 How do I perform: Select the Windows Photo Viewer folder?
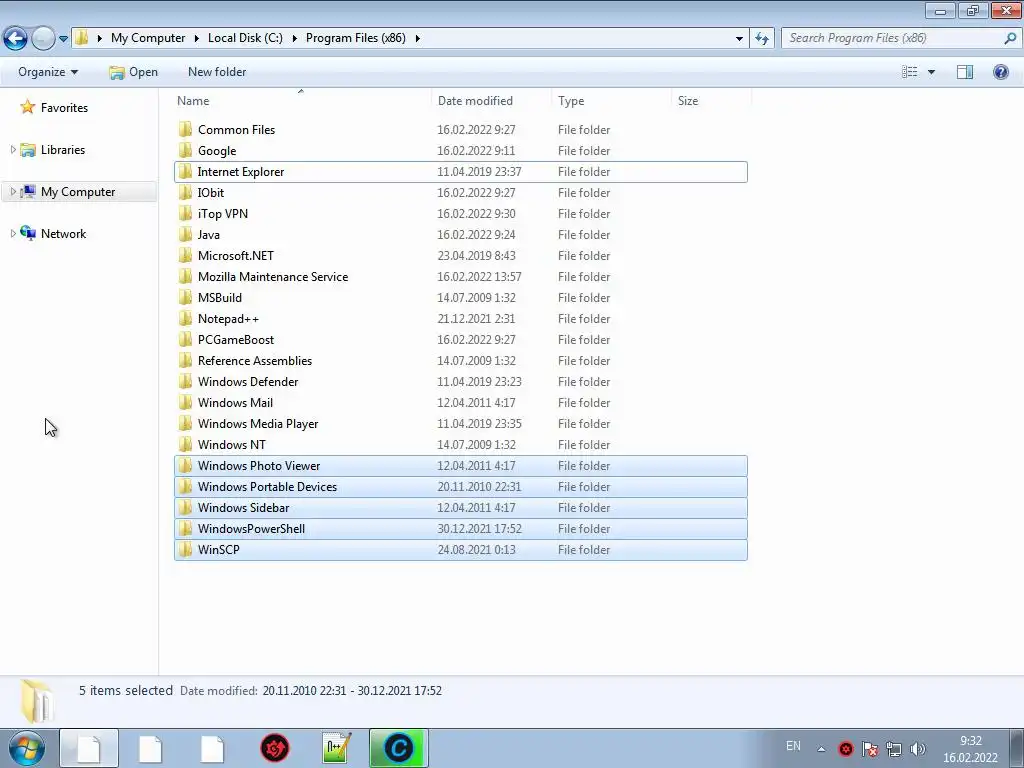coord(460,466)
